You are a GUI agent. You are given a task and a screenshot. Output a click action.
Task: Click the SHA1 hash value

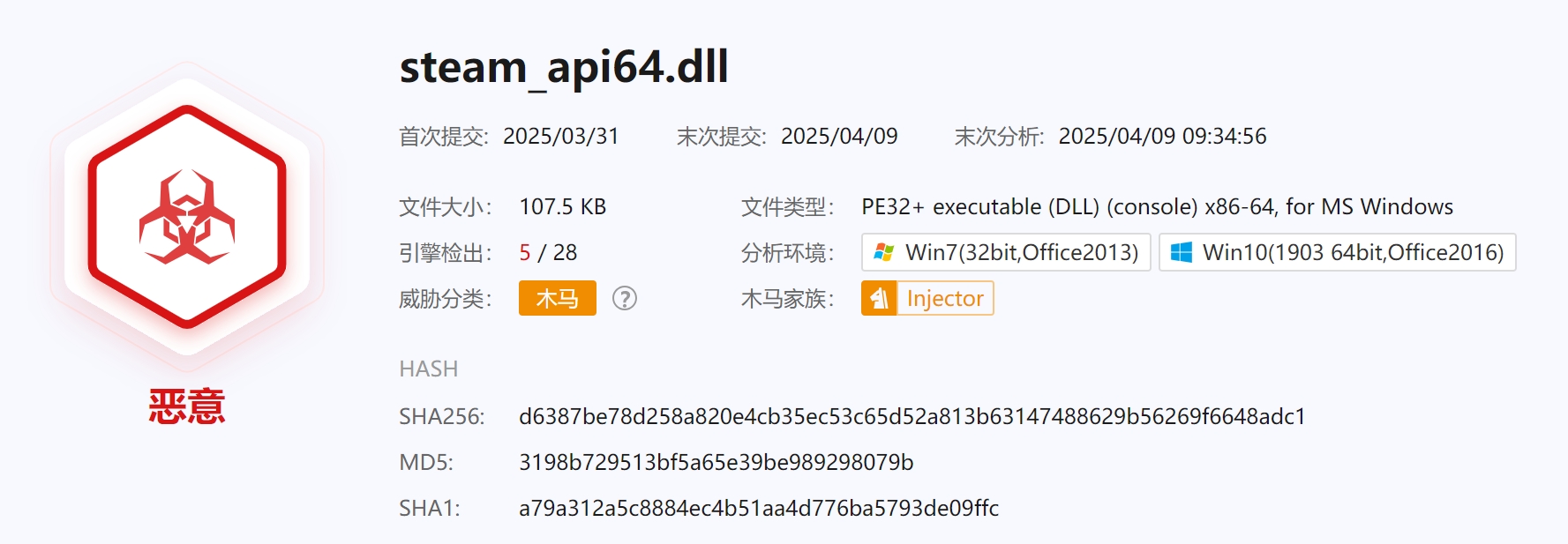tap(759, 508)
